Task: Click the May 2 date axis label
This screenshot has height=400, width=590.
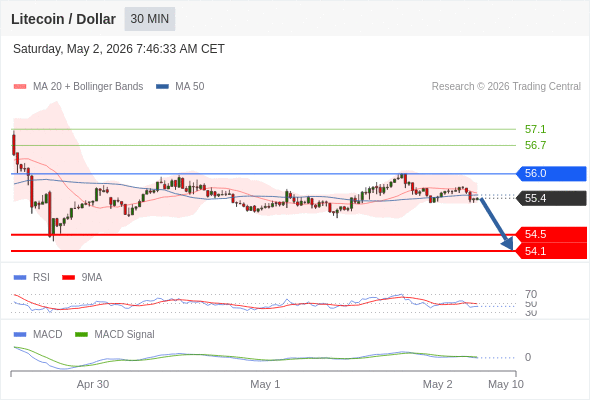Action: pos(438,384)
